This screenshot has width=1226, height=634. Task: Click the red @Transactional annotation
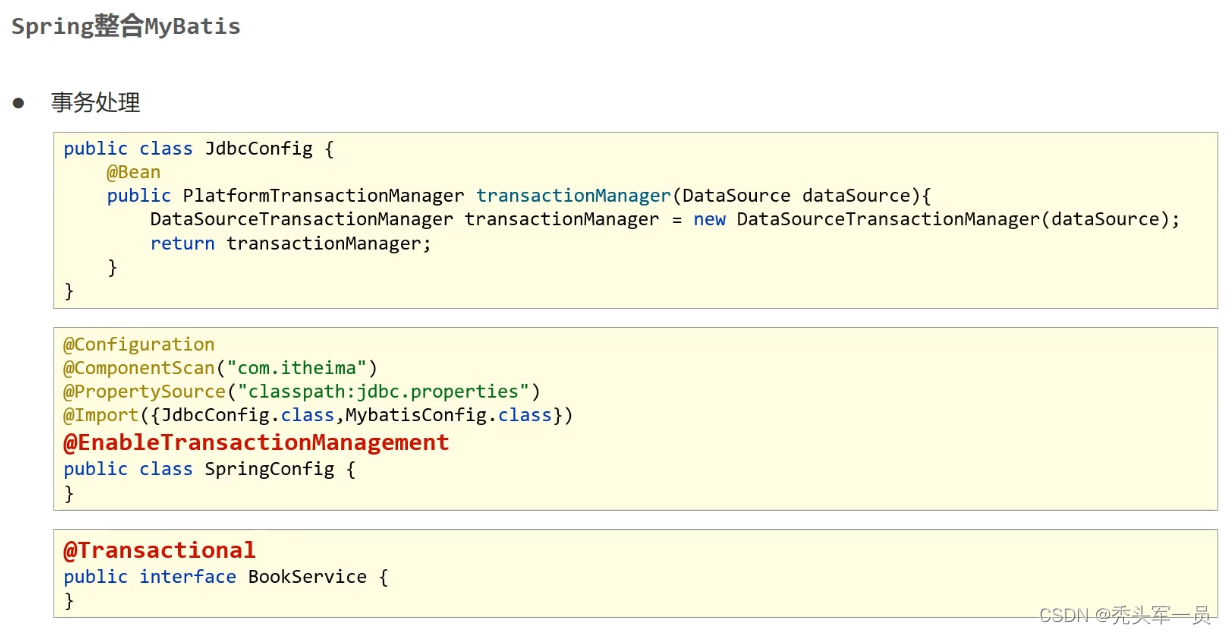[x=160, y=550]
